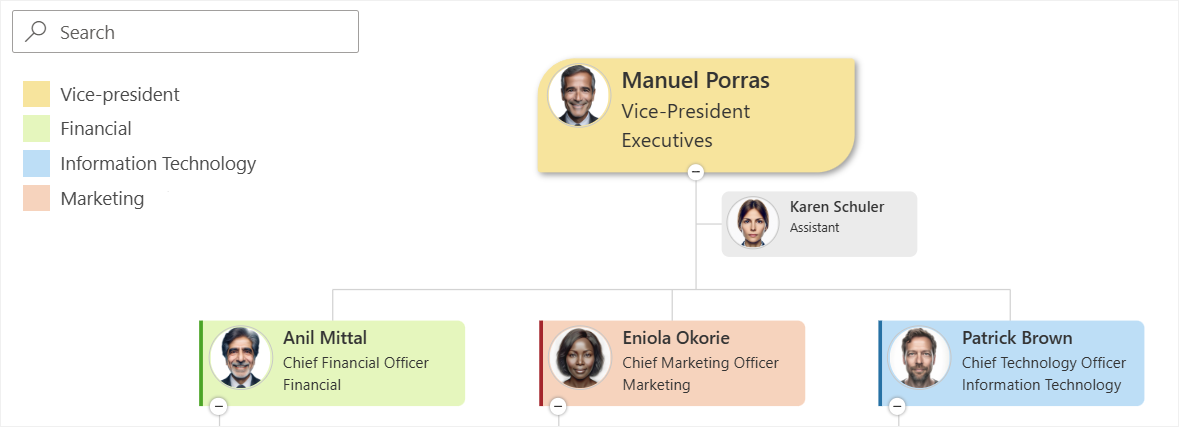
Task: Click the Marketing peach legend swatch
Action: click(x=37, y=198)
